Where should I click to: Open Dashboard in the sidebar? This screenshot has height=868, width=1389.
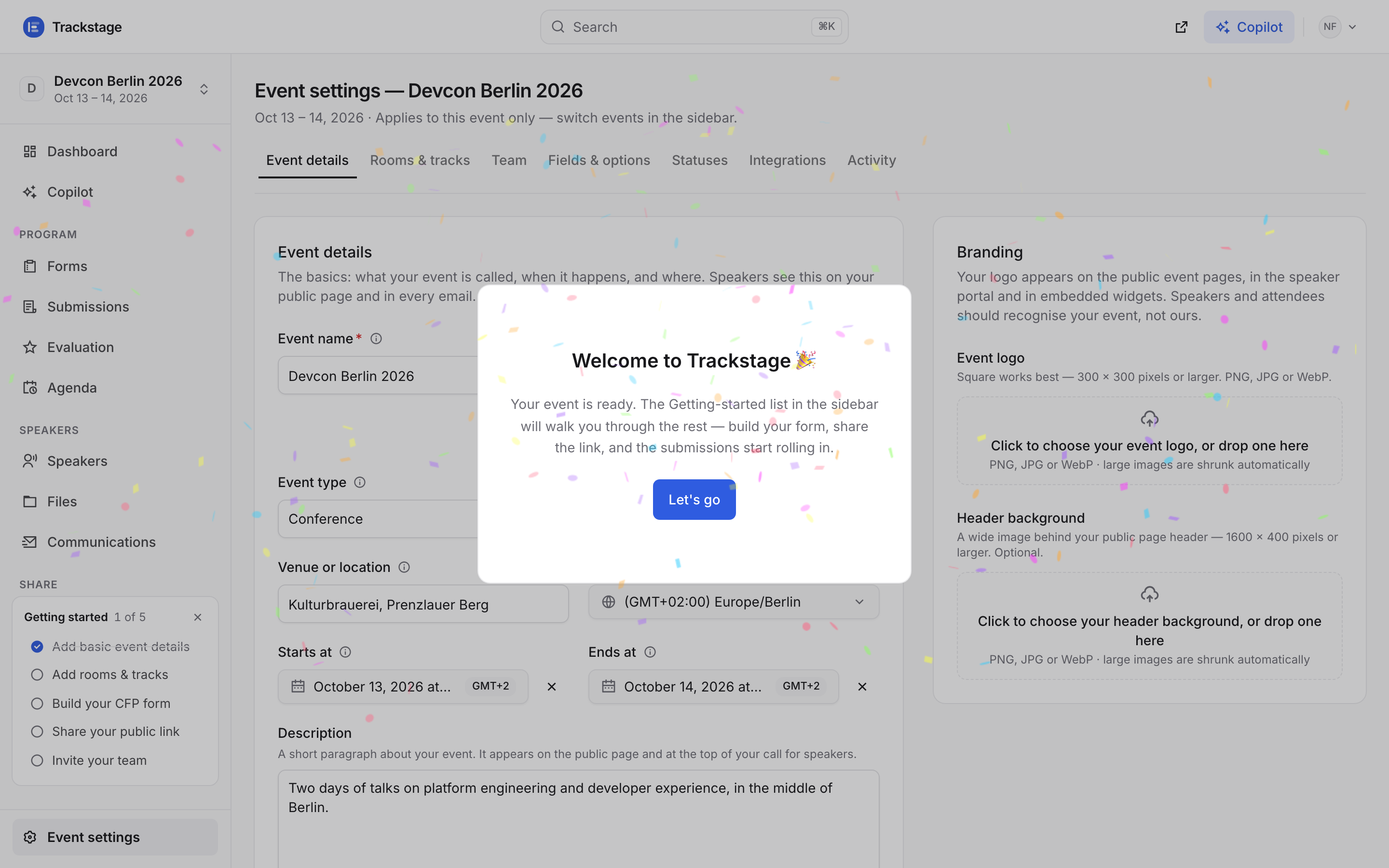(115, 151)
